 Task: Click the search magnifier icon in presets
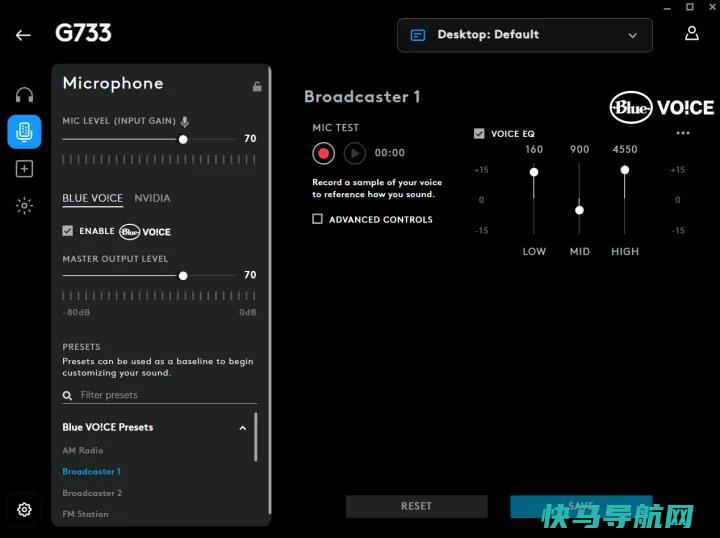point(67,395)
